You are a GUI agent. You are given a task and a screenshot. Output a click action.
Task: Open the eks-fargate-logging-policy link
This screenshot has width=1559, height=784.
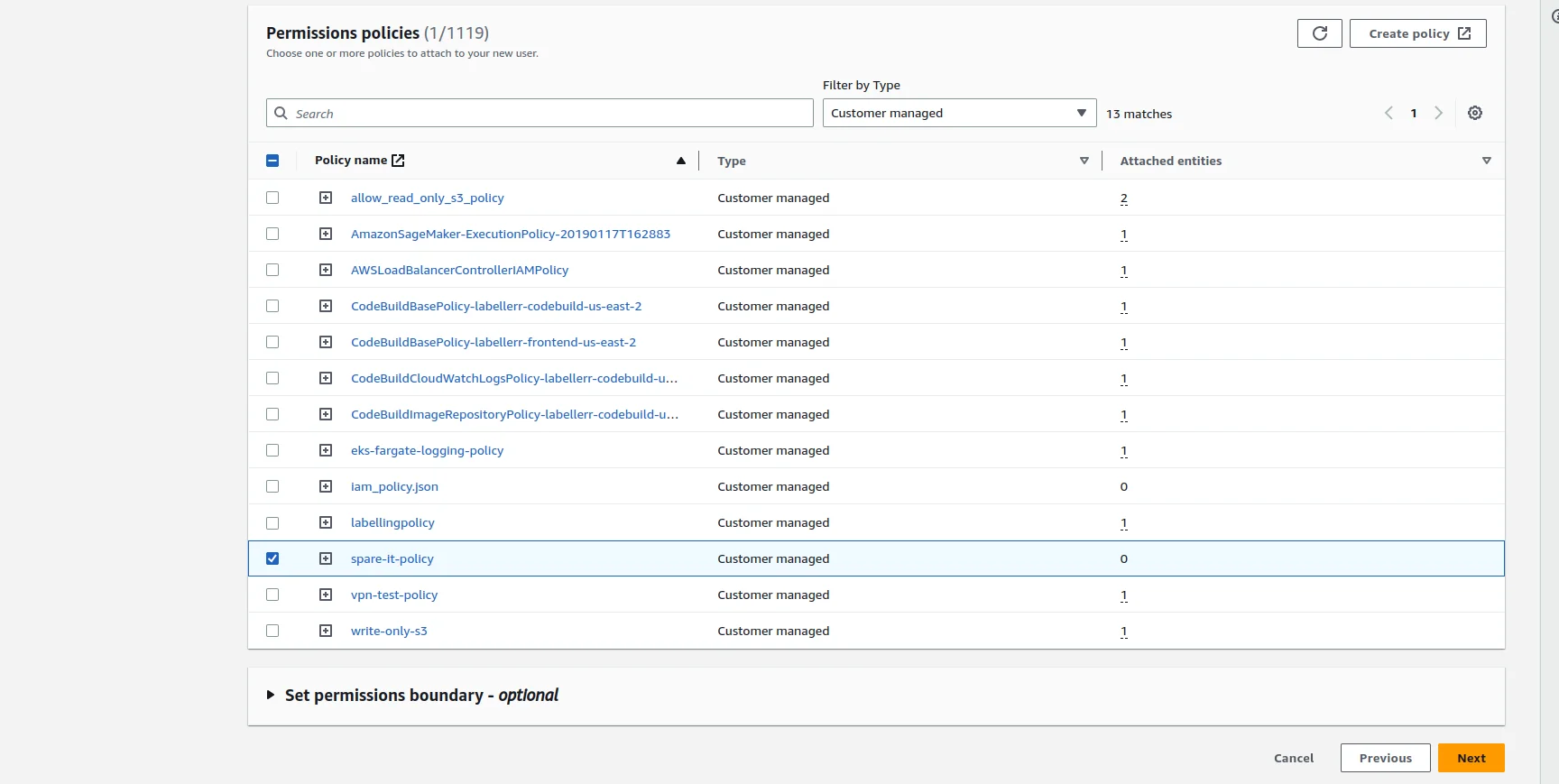pyautogui.click(x=427, y=450)
